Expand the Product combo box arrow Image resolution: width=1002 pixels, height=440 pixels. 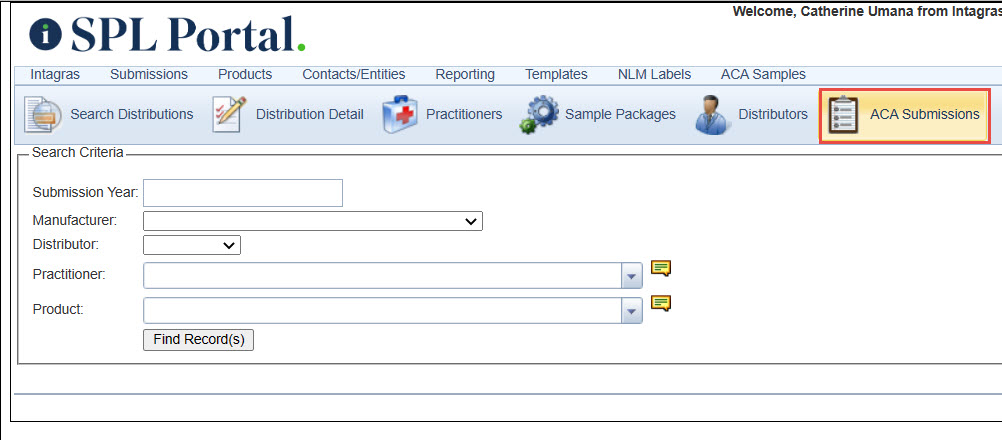point(632,310)
